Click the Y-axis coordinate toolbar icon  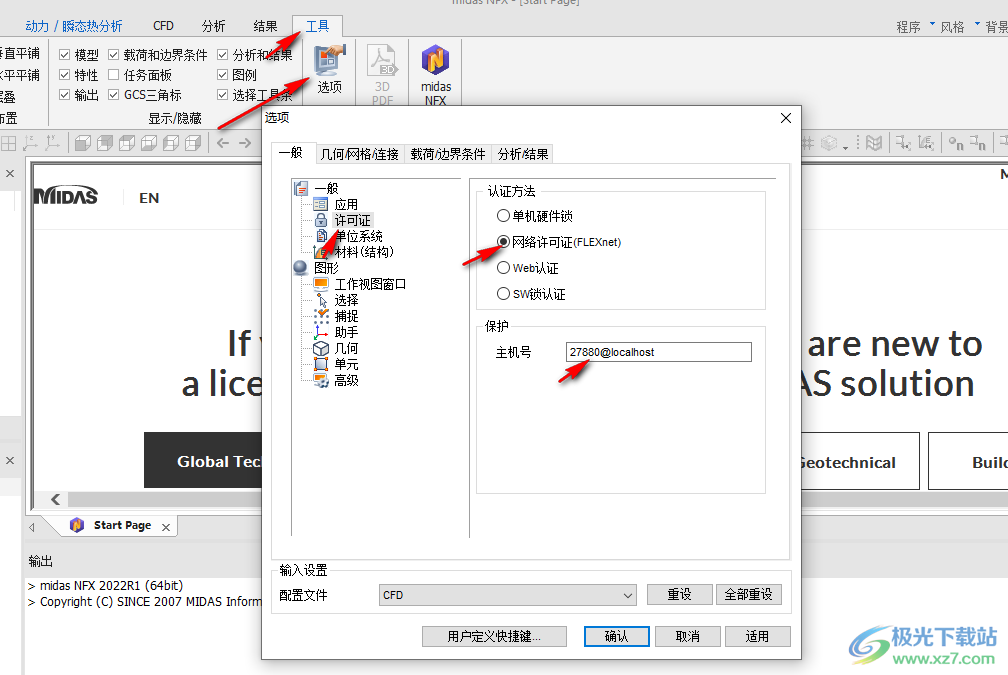52,143
